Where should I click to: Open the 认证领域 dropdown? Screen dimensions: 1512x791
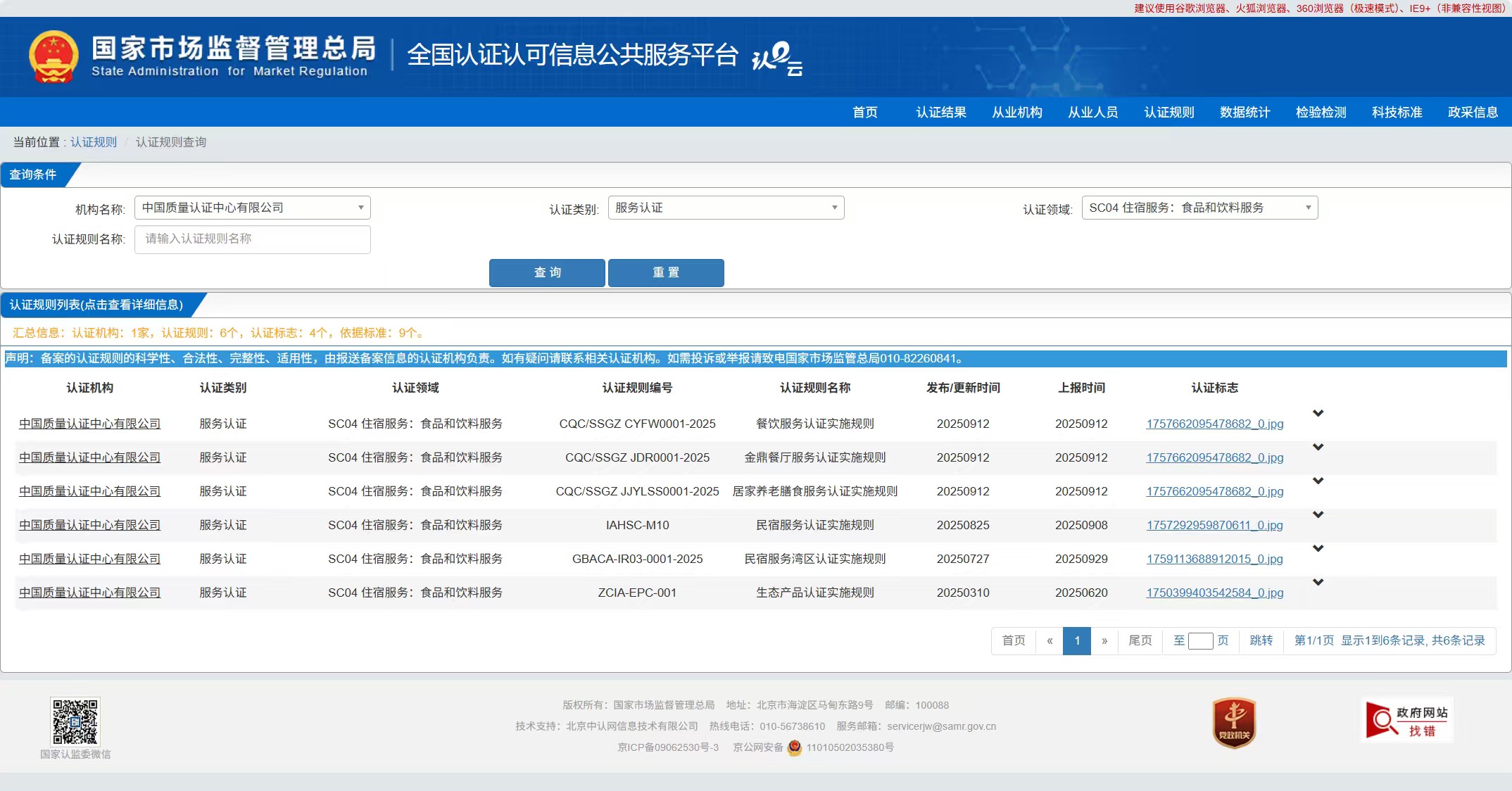click(1199, 208)
